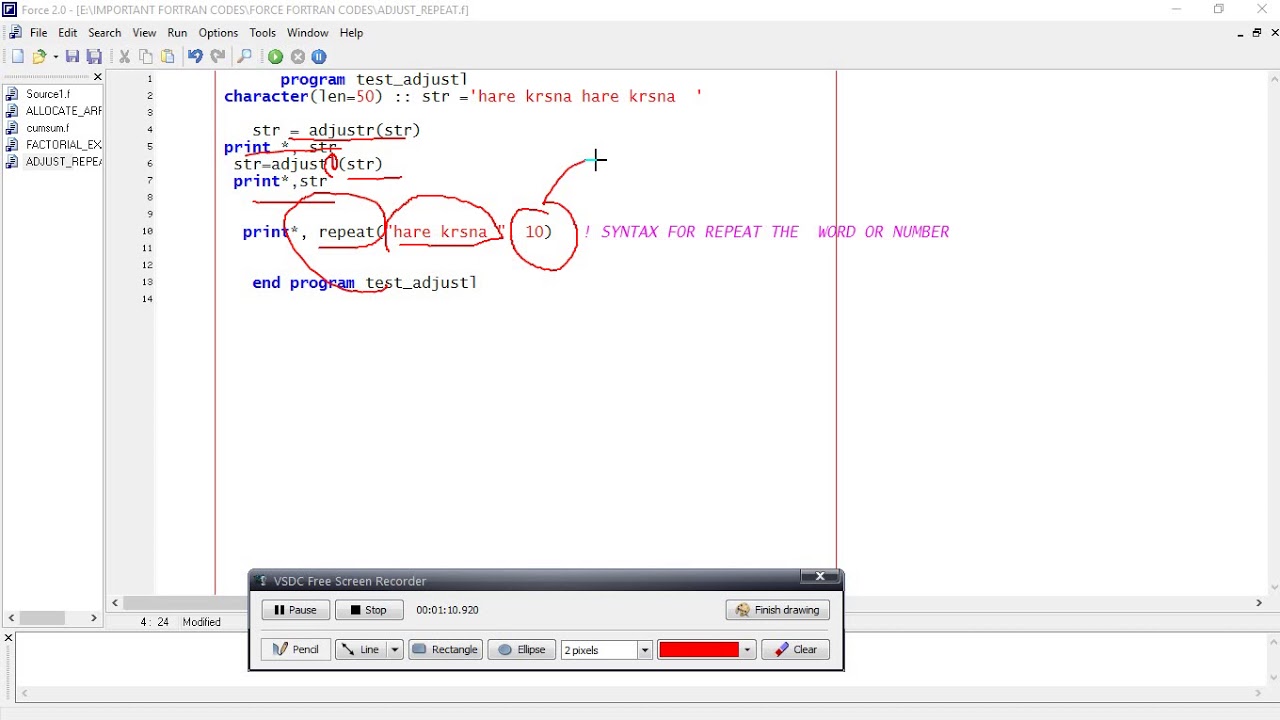Click file icon beside cumsum.f
The image size is (1280, 720).
tap(12, 128)
